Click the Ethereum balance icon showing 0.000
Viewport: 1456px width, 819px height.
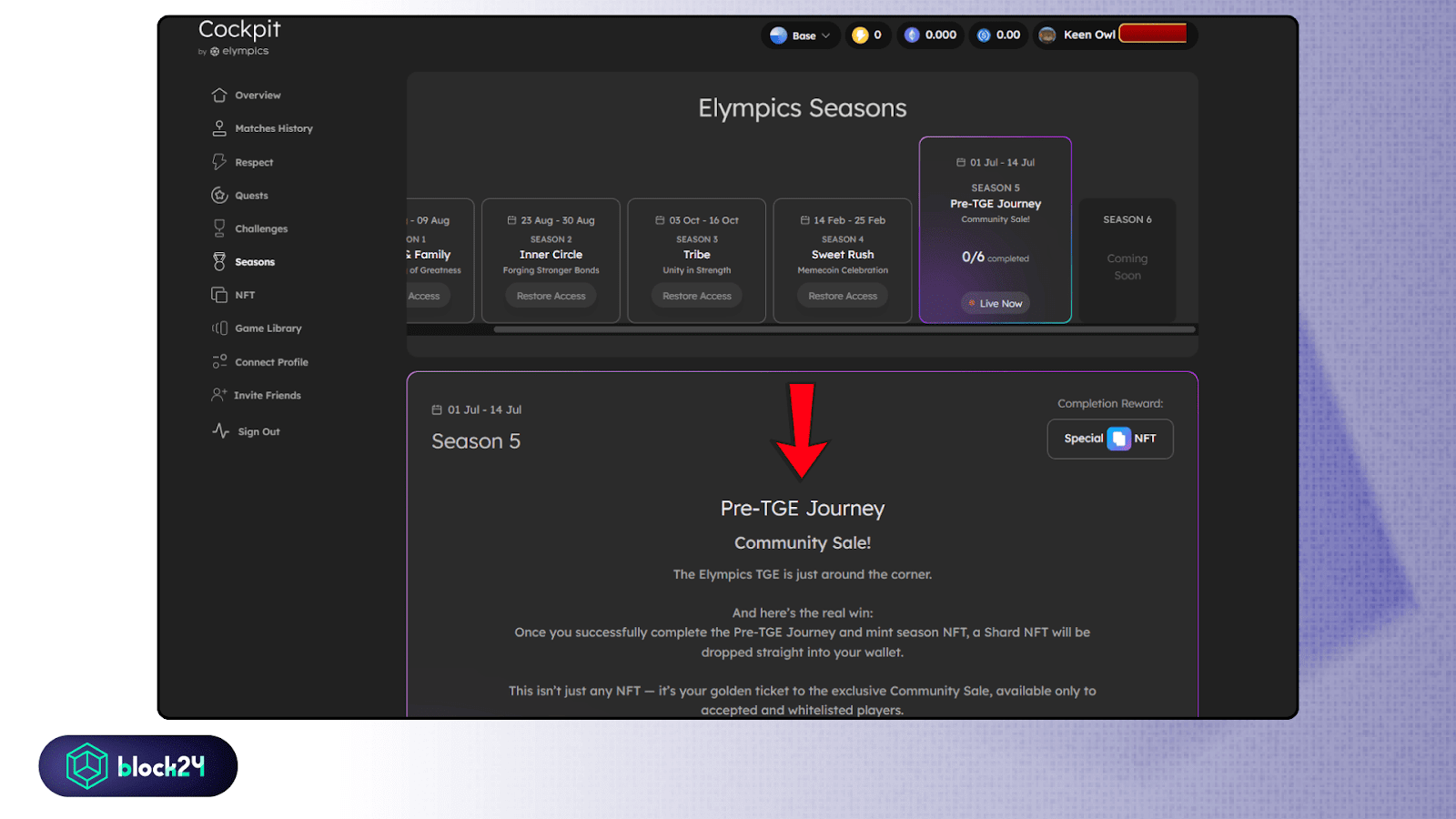(912, 35)
